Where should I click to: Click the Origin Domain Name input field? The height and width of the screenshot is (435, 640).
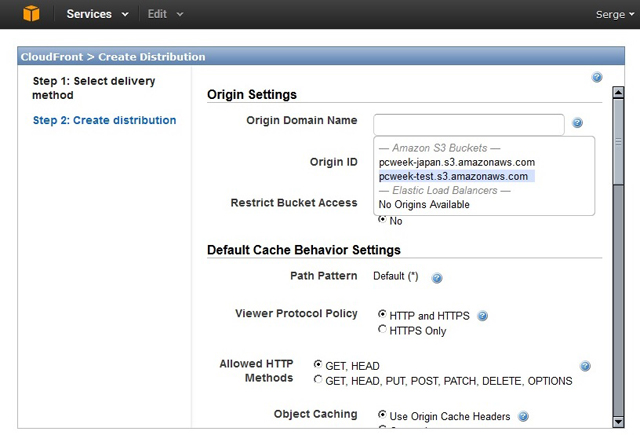469,124
